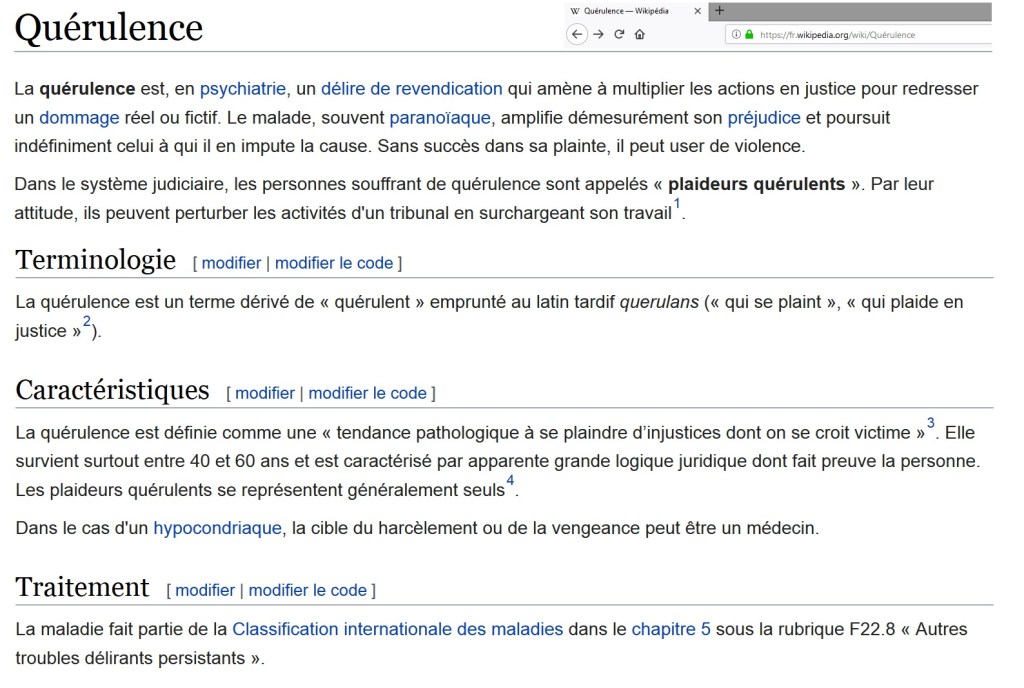The width and height of the screenshot is (1024, 688).
Task: Click modifier le code next to Terminologie
Action: [x=334, y=263]
